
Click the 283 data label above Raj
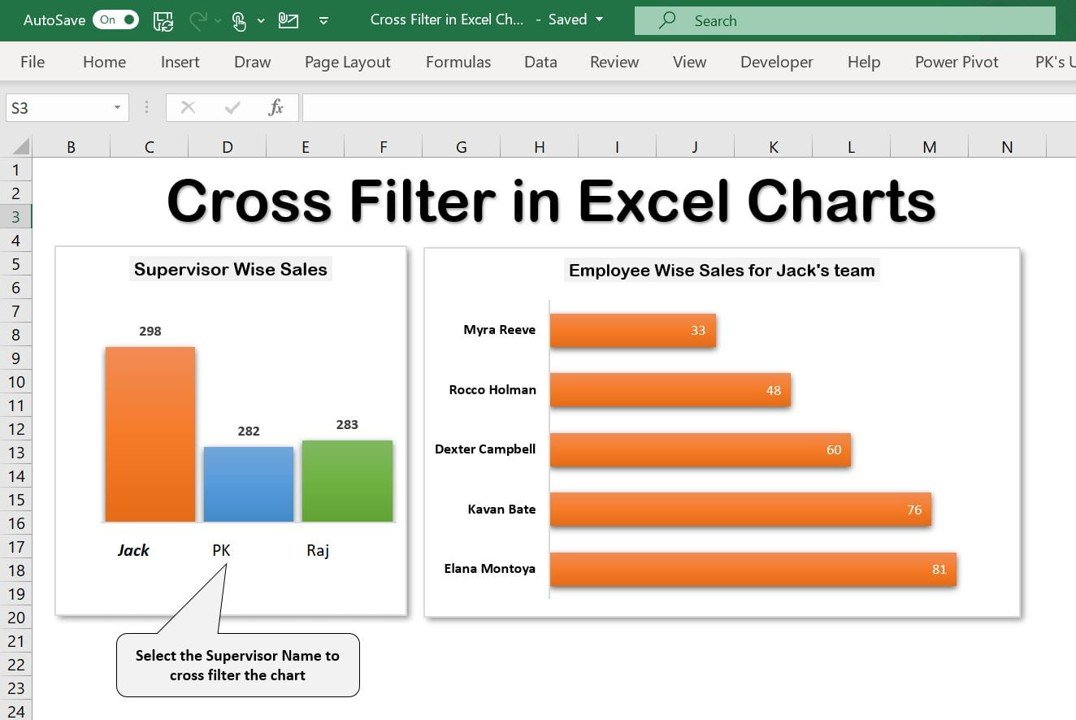(x=347, y=424)
